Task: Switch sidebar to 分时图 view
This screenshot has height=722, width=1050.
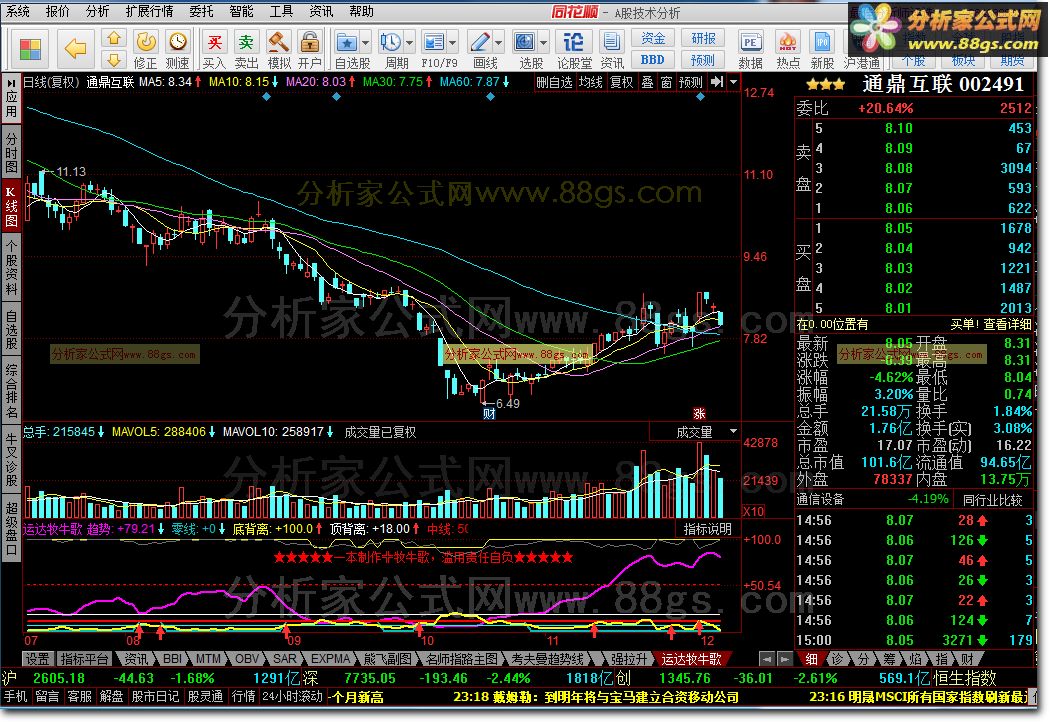Action: pos(11,152)
